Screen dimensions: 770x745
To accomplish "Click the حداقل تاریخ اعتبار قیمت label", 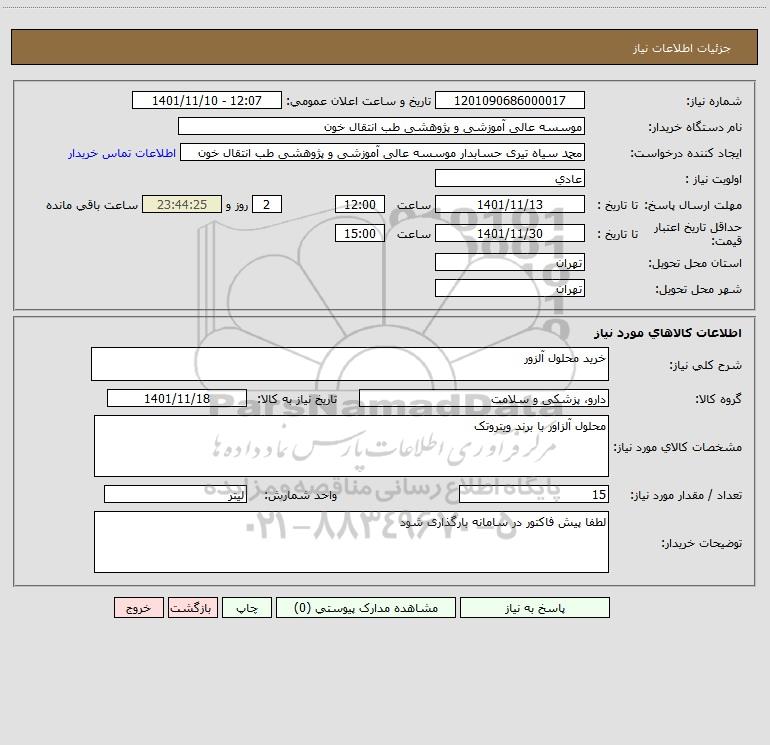I will tap(698, 234).
